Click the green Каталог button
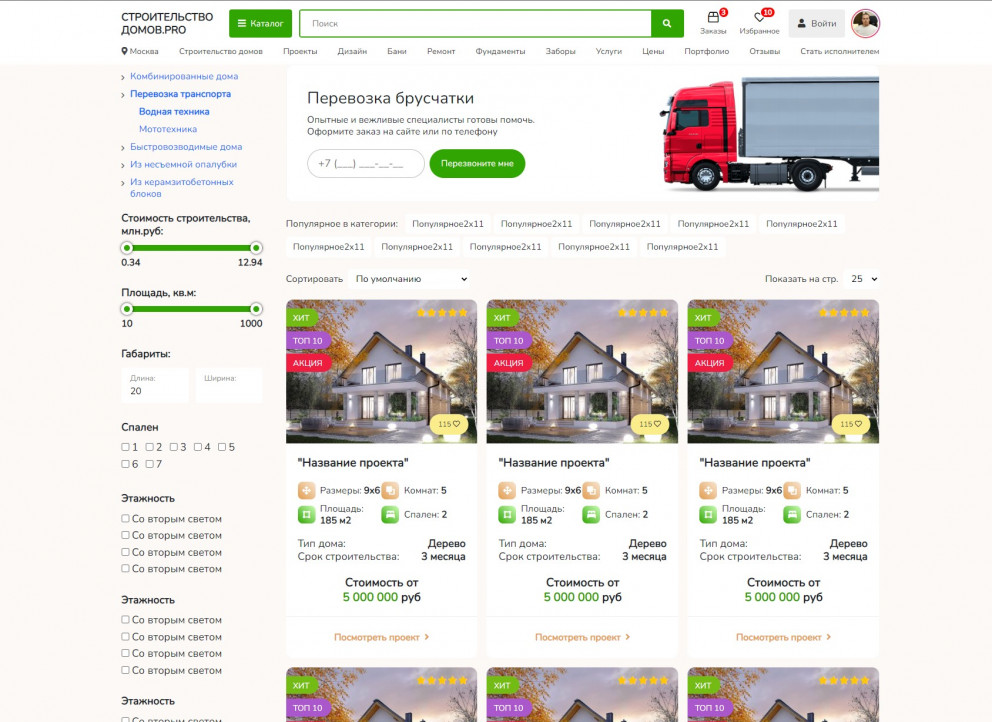This screenshot has height=722, width=992. pyautogui.click(x=259, y=23)
